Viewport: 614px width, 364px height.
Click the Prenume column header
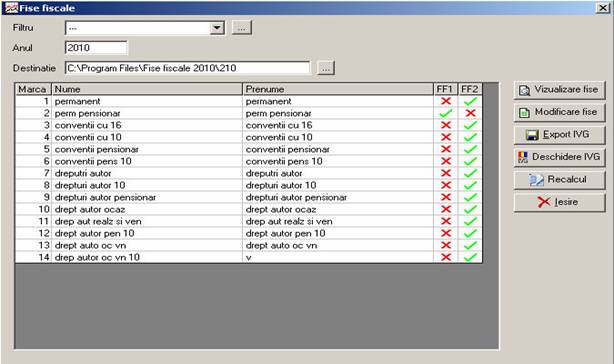338,89
